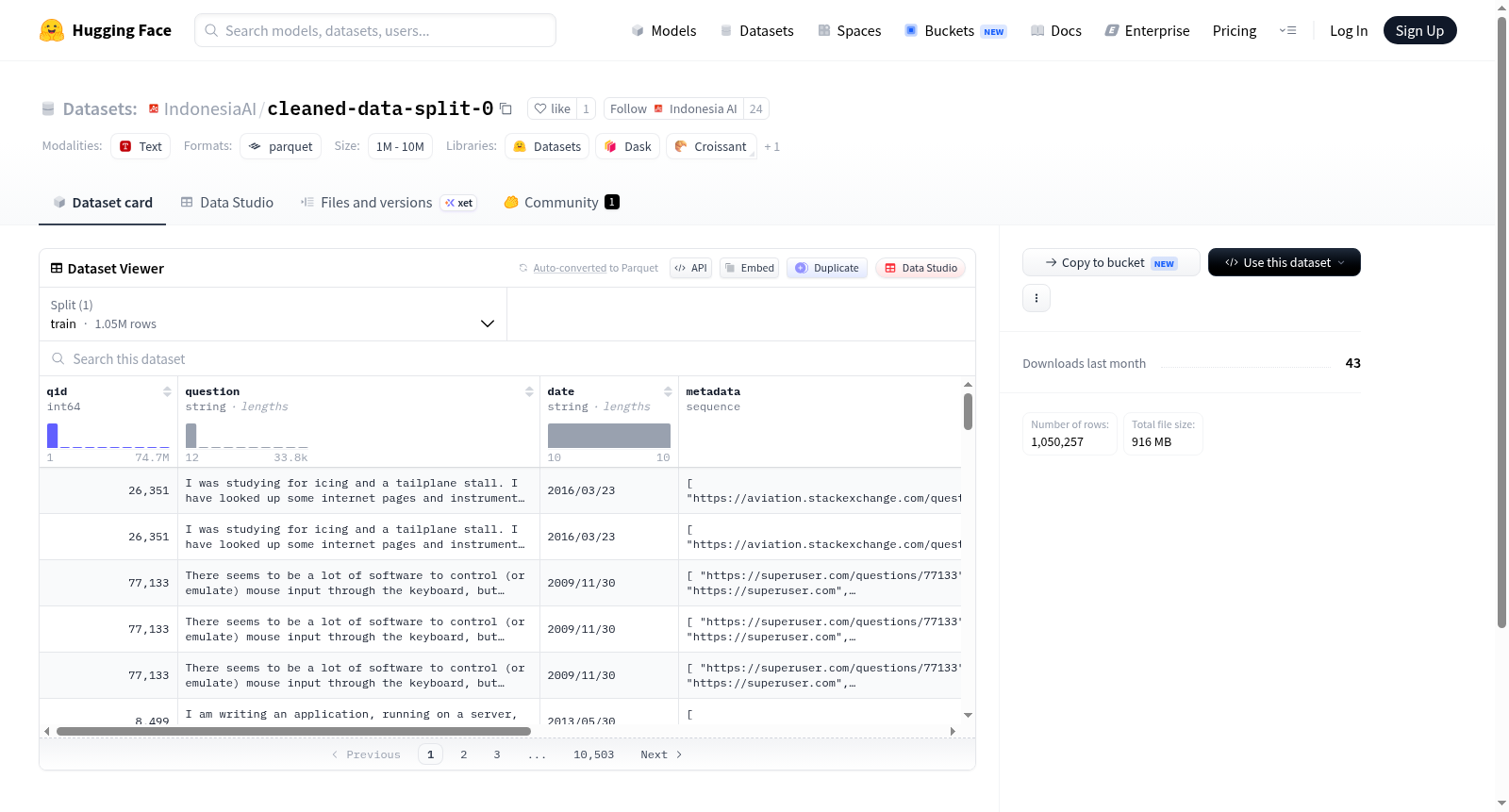The height and width of the screenshot is (812, 1509).
Task: Open Buckets in the navbar
Action: [955, 30]
